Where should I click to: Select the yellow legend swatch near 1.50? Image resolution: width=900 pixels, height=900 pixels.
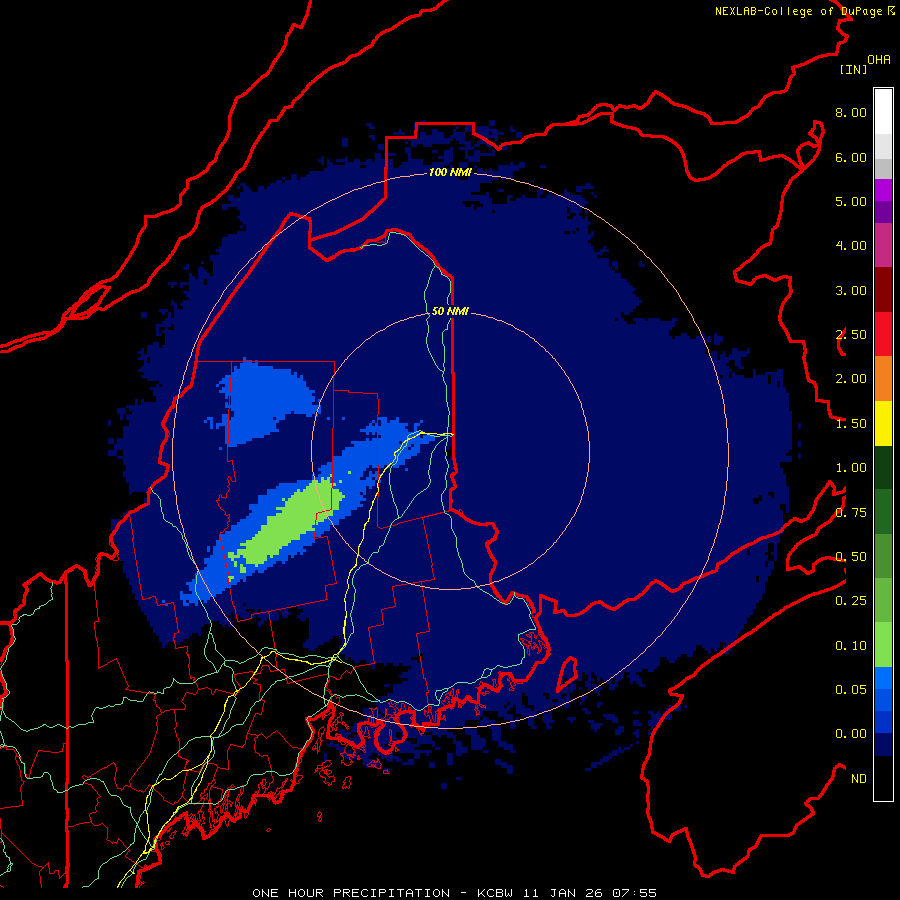tap(883, 423)
